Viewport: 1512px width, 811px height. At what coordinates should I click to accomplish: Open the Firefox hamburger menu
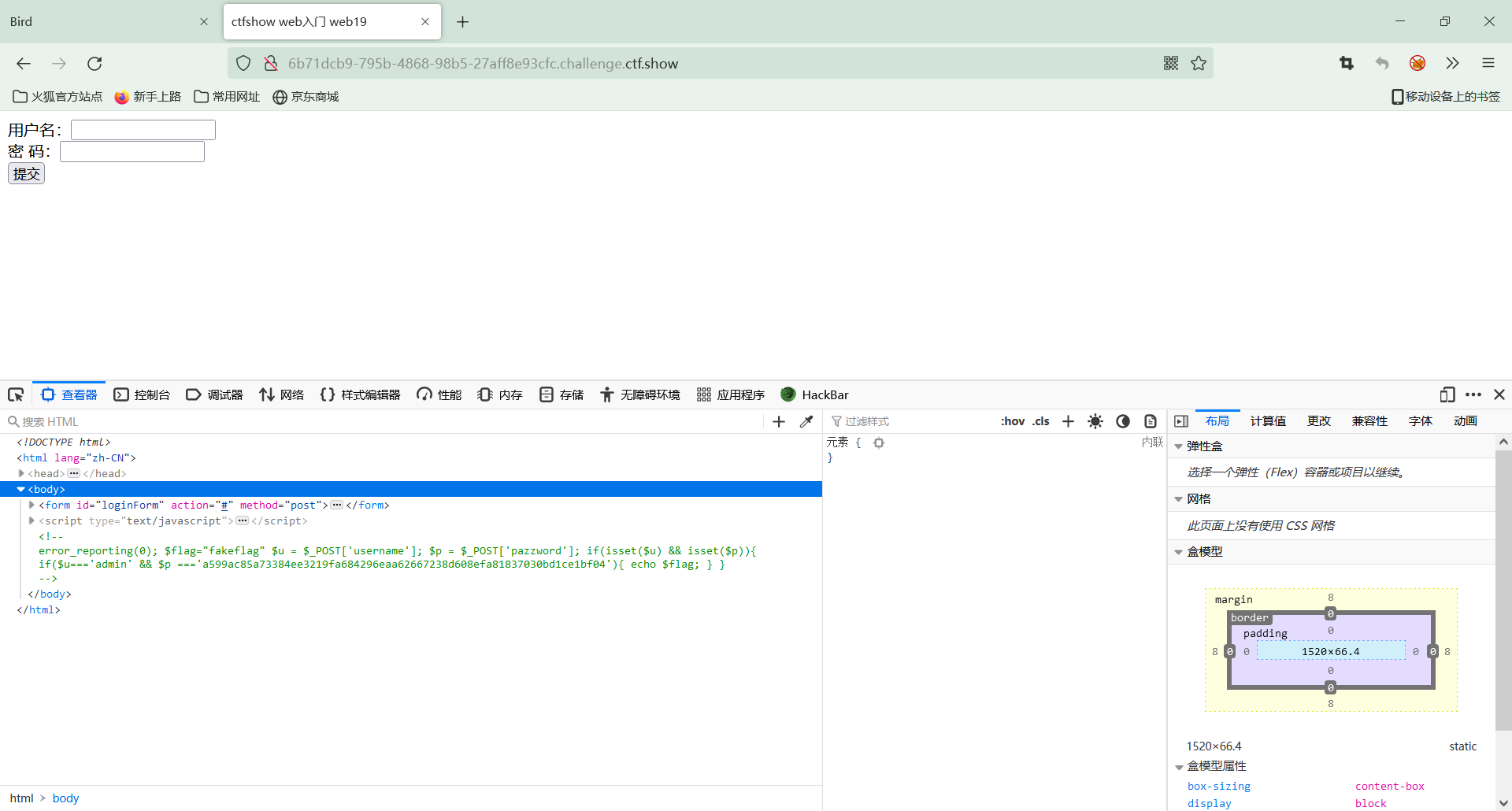[1488, 64]
